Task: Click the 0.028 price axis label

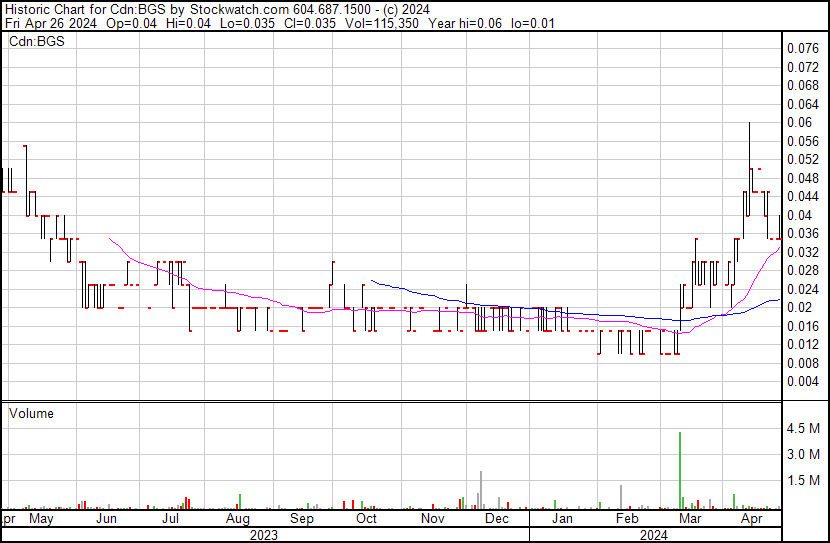Action: click(x=803, y=270)
